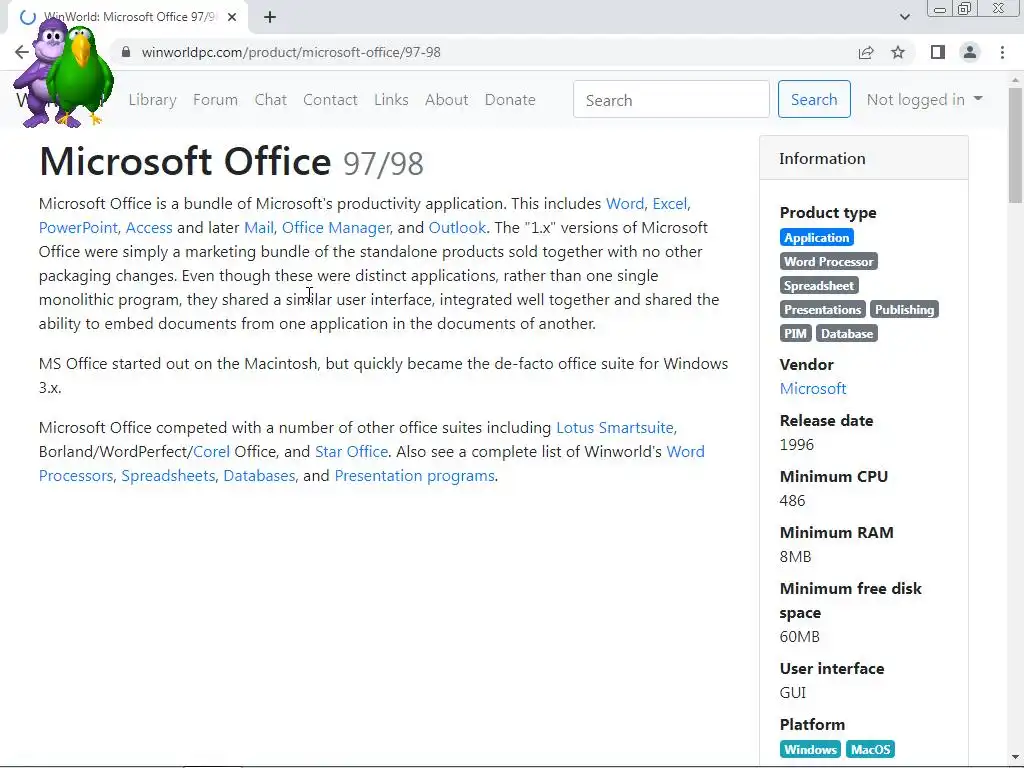The width and height of the screenshot is (1024, 768).
Task: Click the share page icon in address bar
Action: click(x=866, y=52)
